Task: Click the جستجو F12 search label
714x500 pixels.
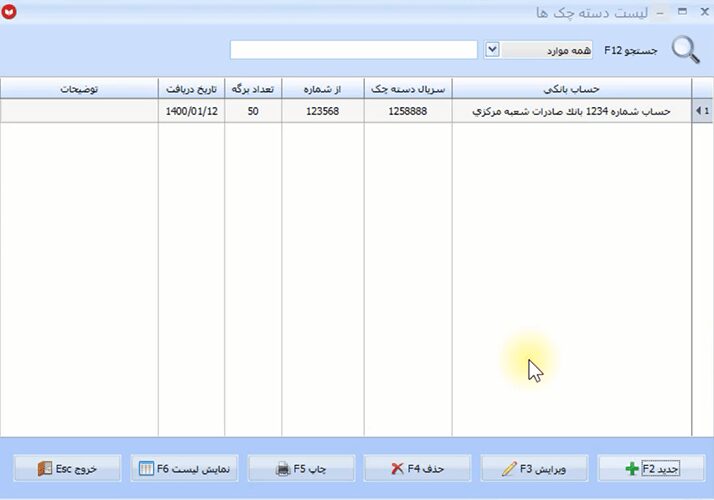Action: click(631, 50)
